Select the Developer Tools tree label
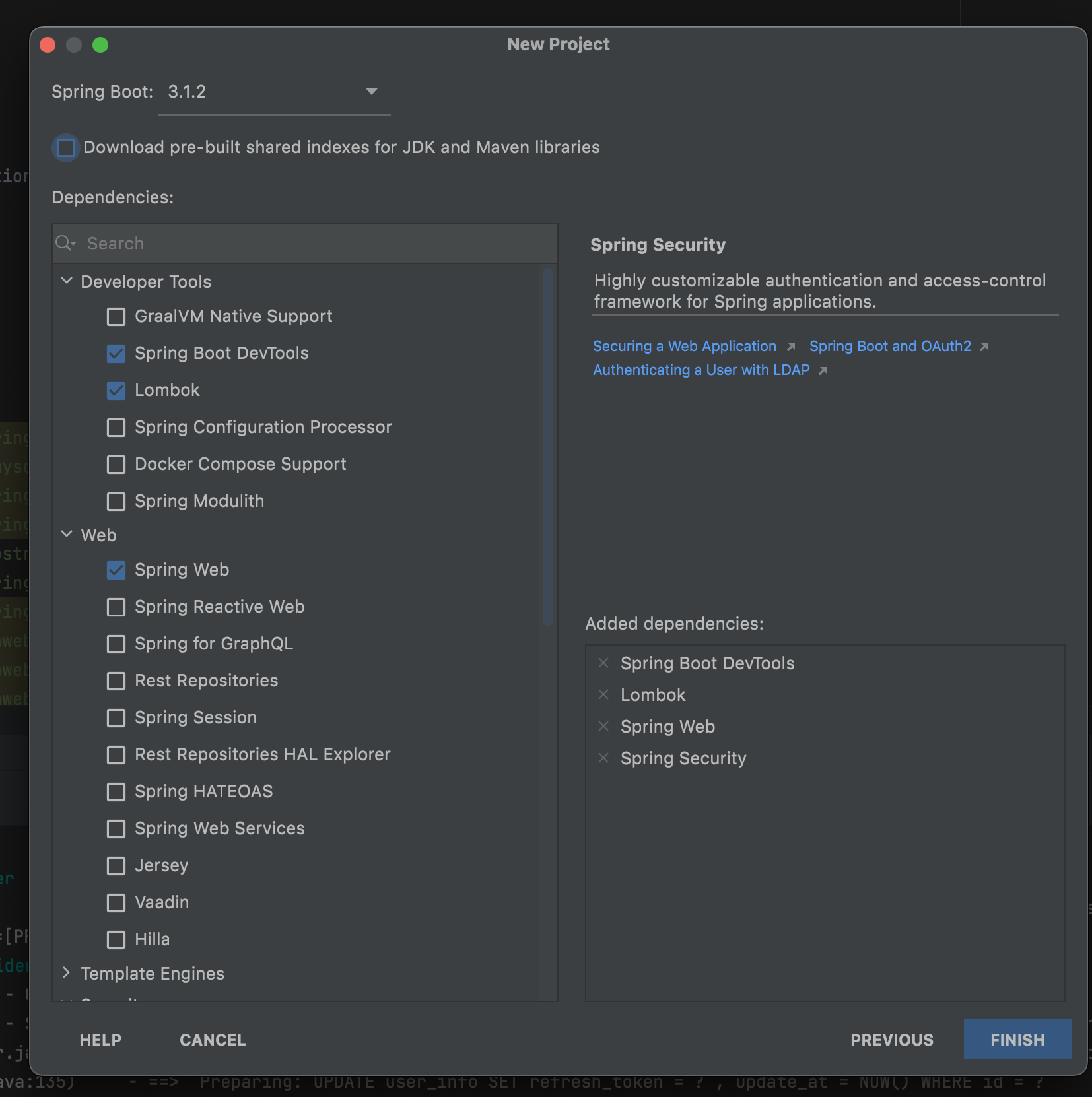 coord(146,282)
